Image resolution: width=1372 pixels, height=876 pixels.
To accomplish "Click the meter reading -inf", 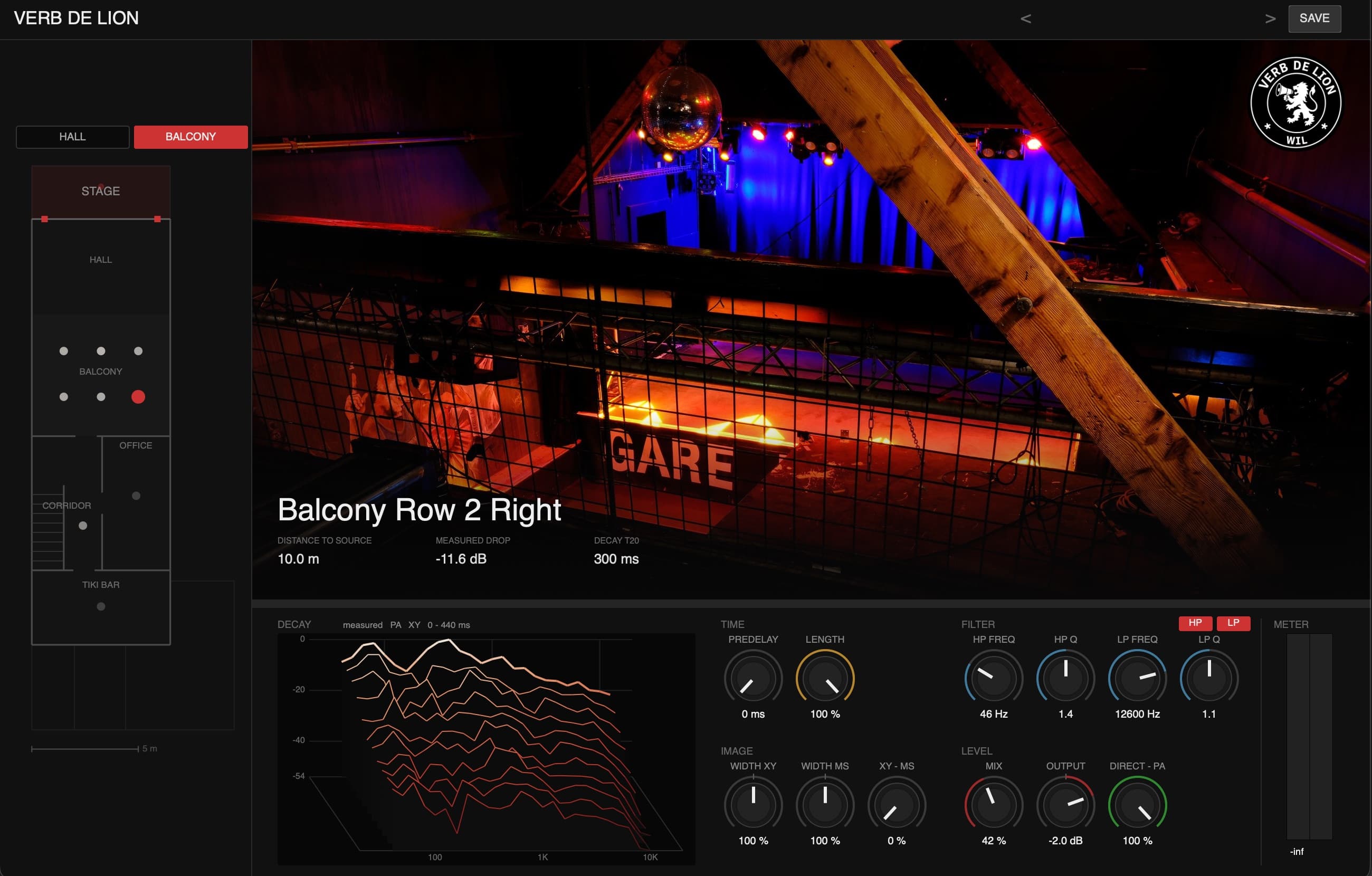I will 1297,852.
